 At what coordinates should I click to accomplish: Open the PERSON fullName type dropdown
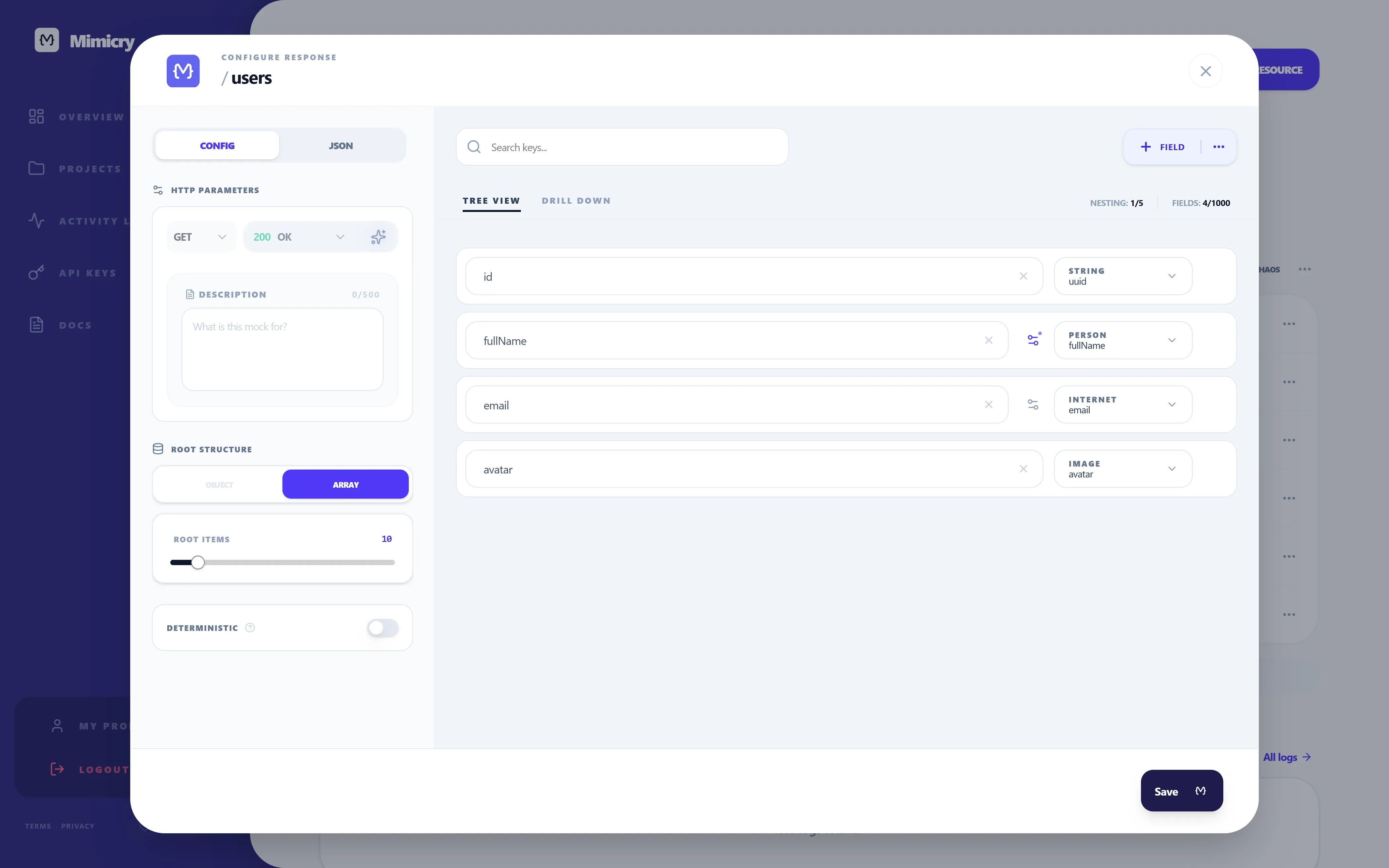coord(1123,341)
